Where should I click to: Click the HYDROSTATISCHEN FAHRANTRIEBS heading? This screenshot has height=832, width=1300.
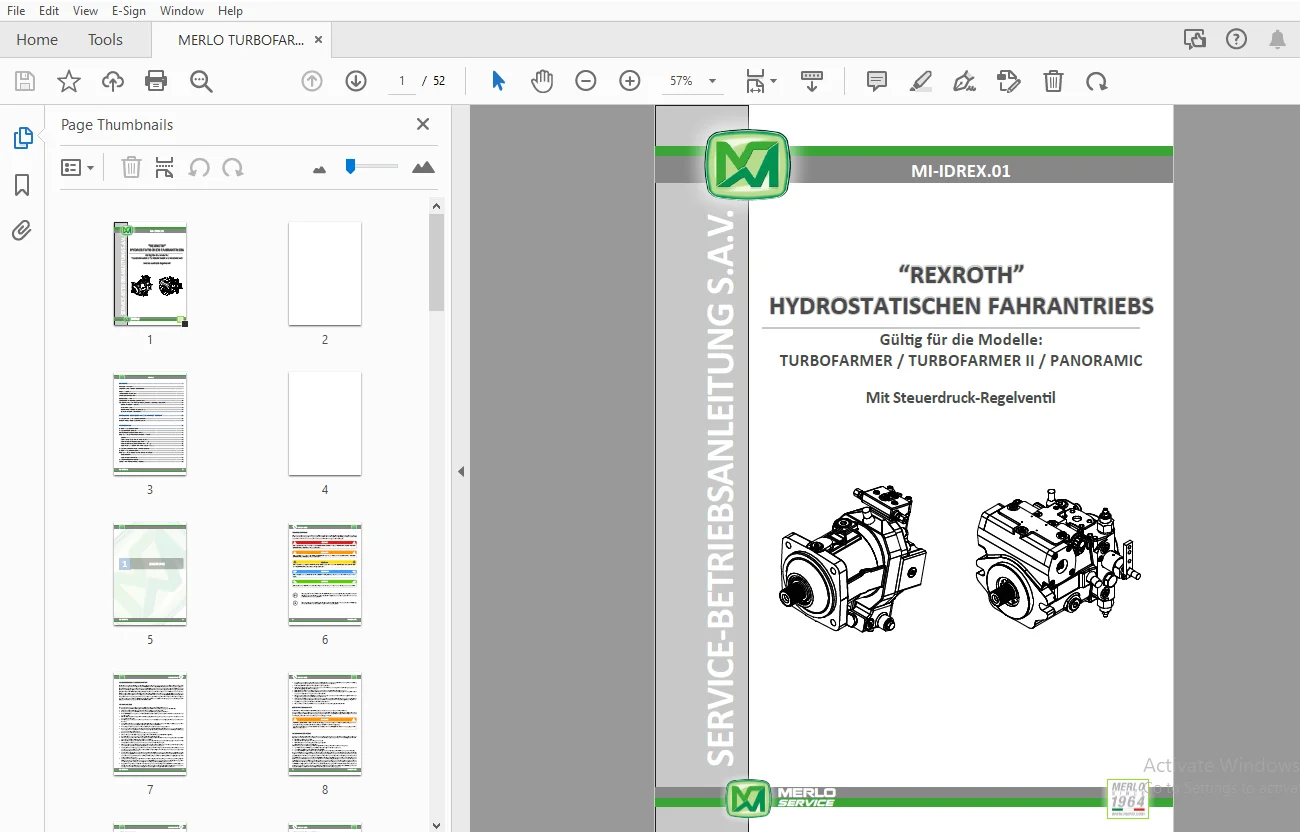click(961, 306)
